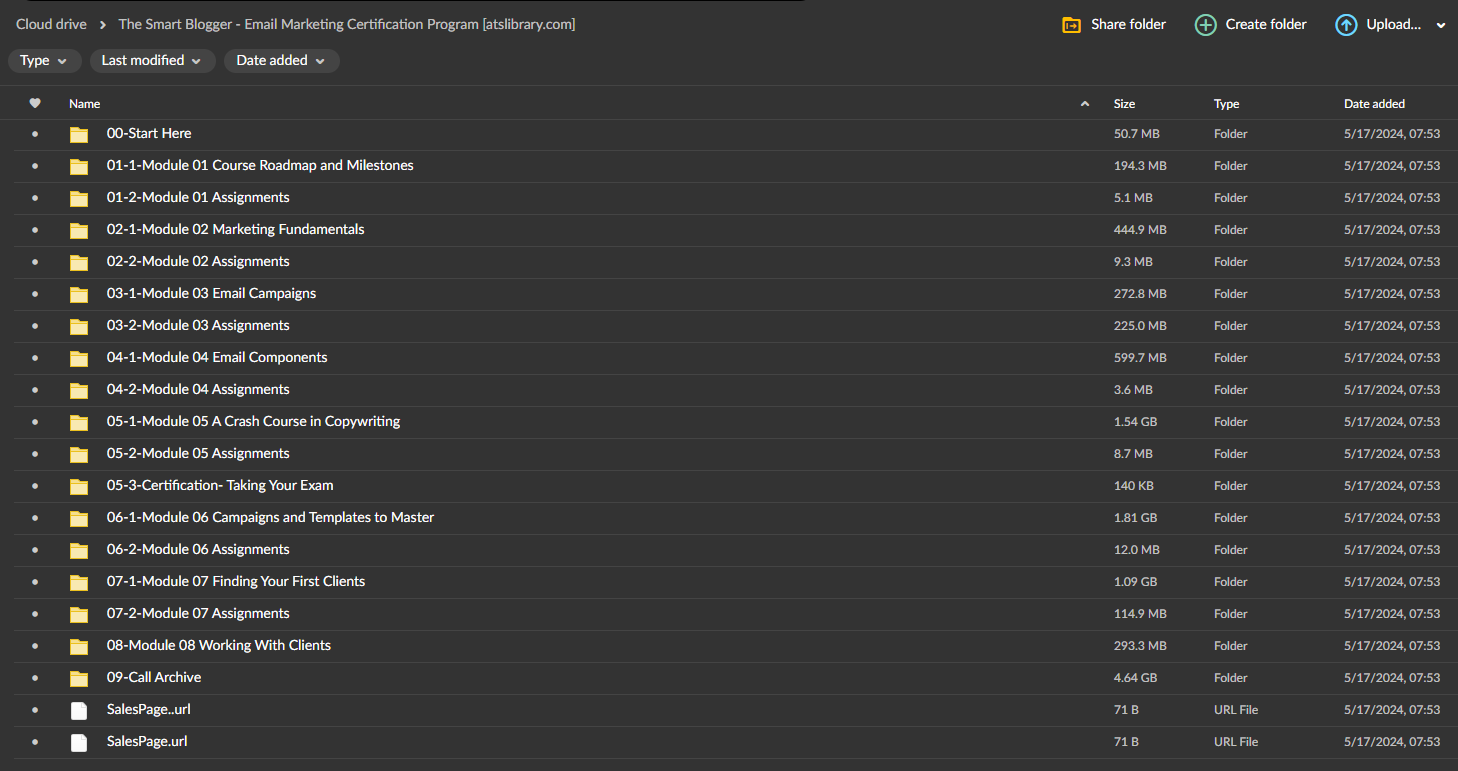Select folder icon of 01-1-Module 01 Course Roadmap

pos(79,166)
